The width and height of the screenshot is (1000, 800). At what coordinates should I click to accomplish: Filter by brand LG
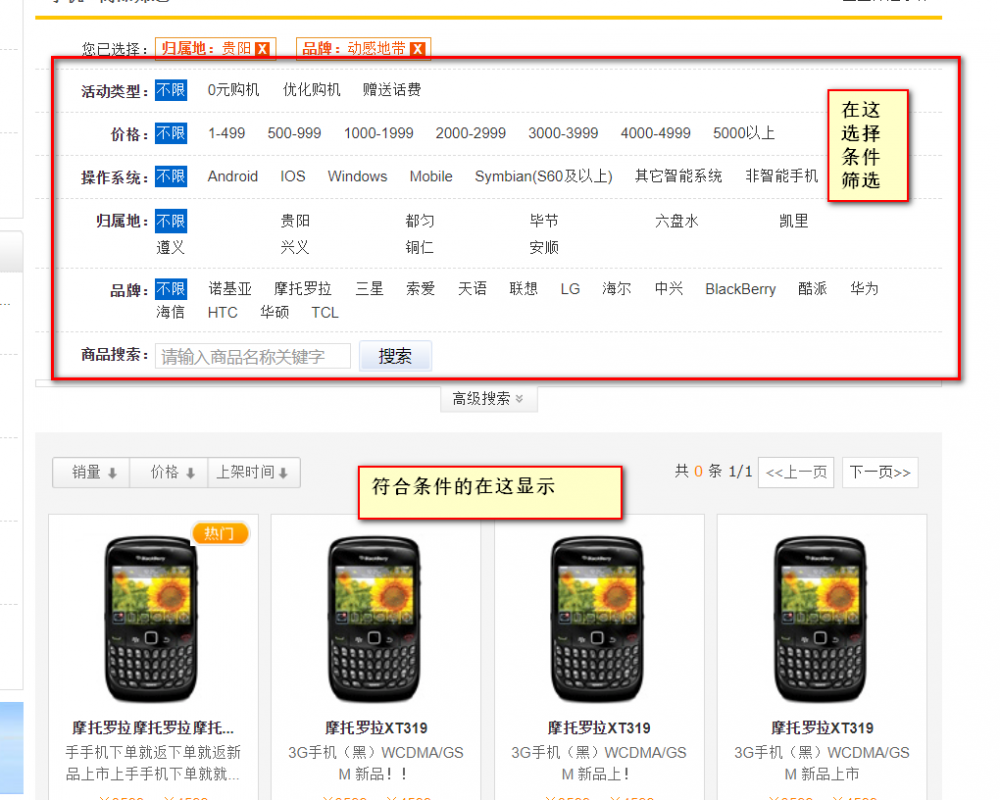[570, 290]
